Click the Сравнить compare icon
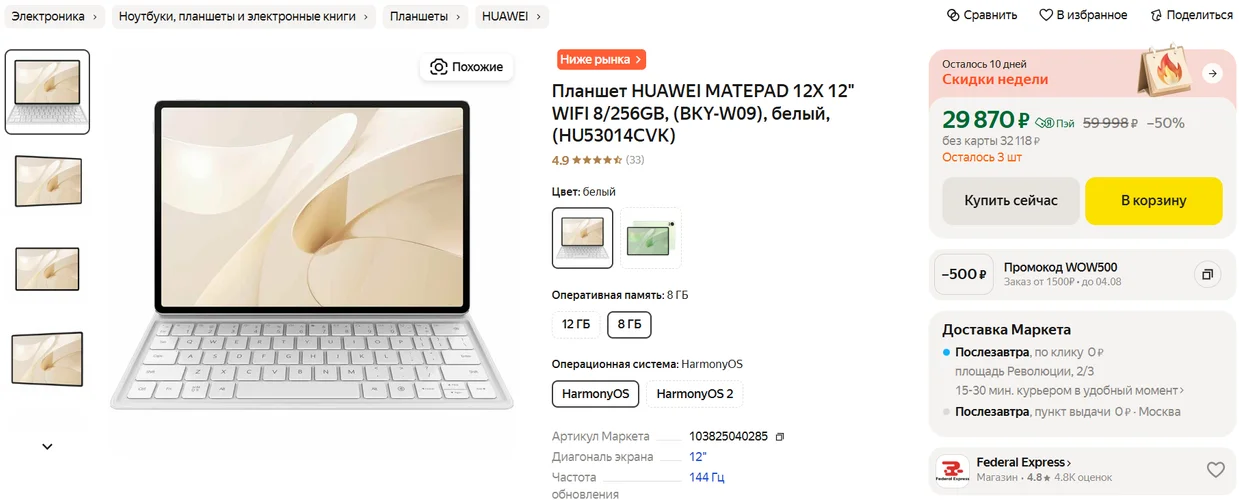Viewport: 1239px width, 500px height. (953, 15)
